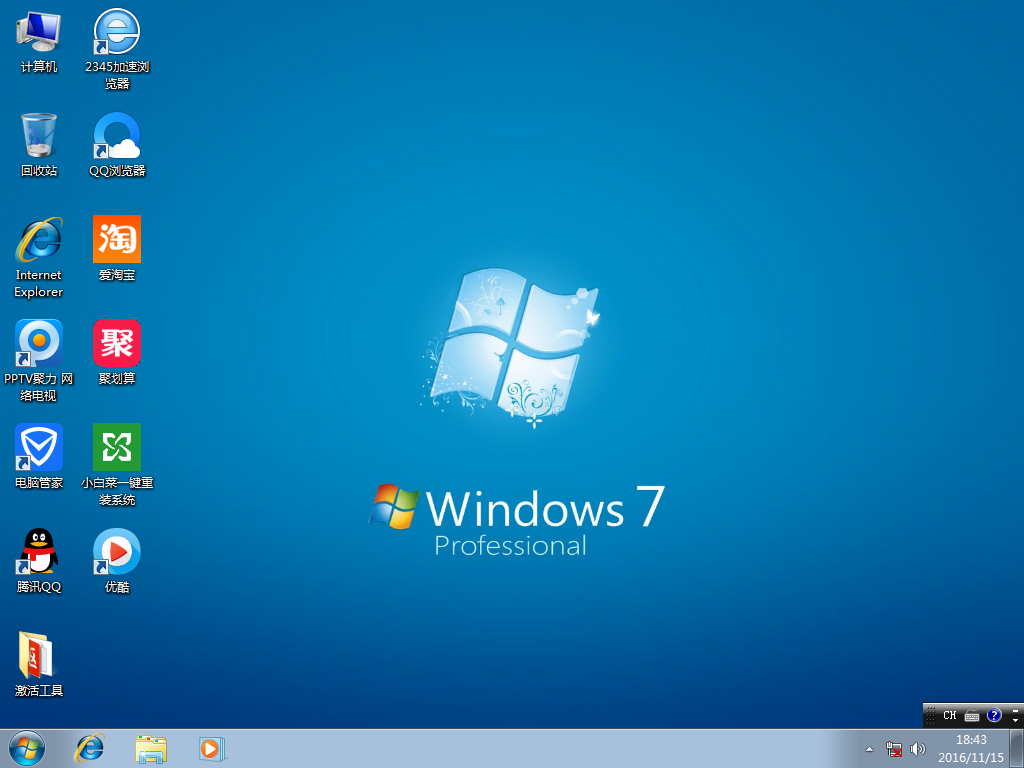
Task: Open 腾讯QQ from the desktop
Action: coord(37,551)
